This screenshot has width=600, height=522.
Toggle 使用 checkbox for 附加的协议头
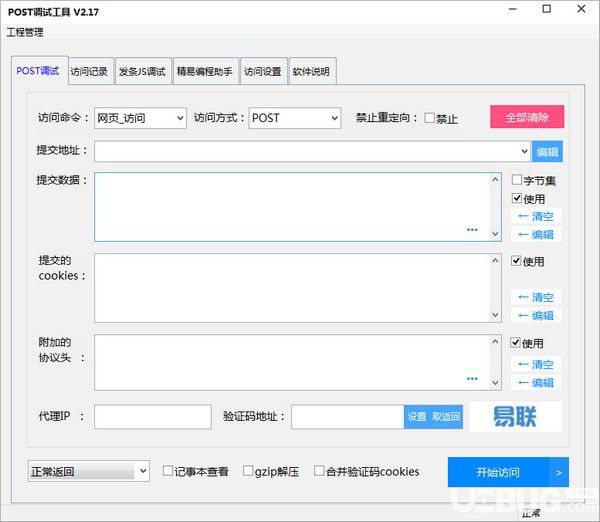tap(515, 343)
